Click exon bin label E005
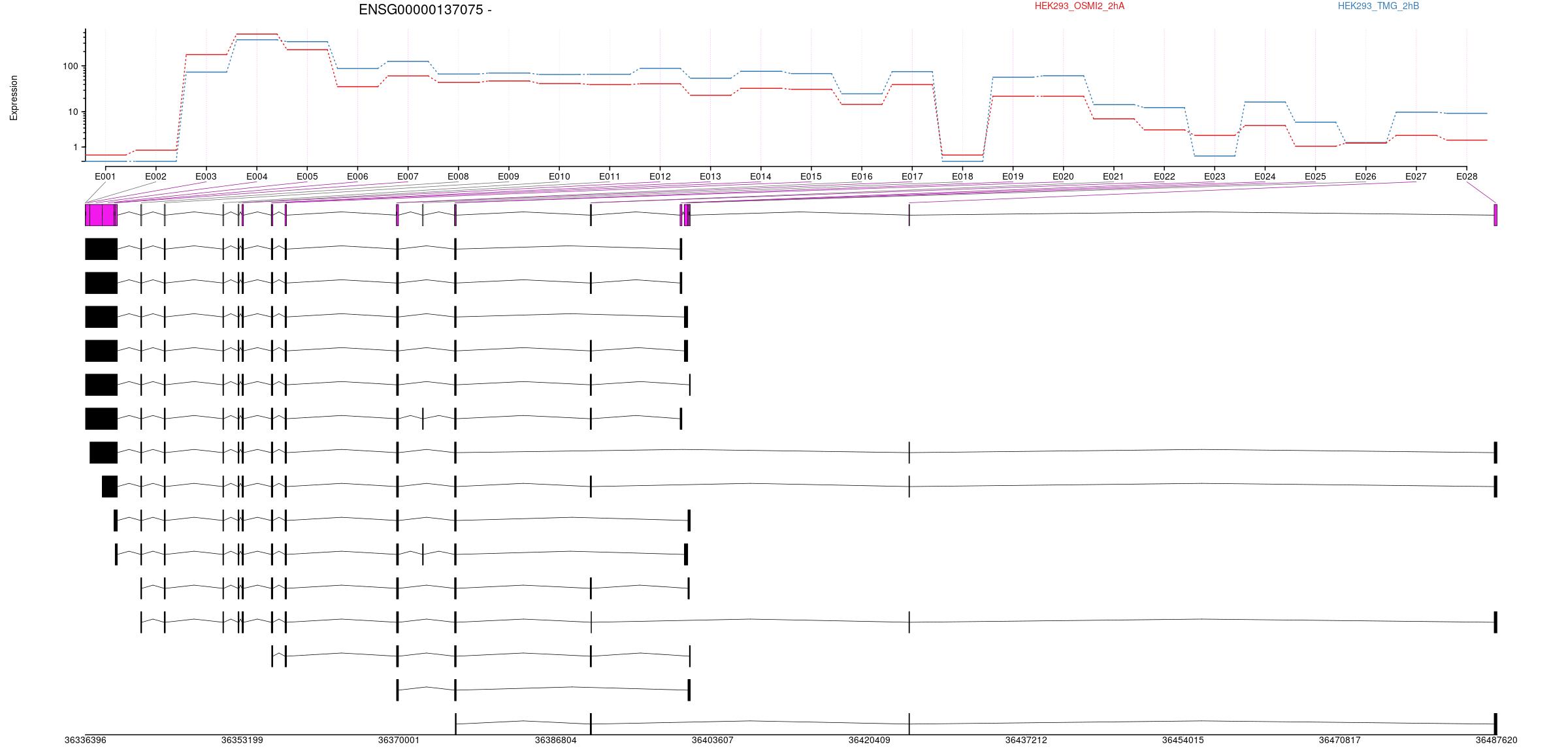Viewport: 1568px width, 751px height. [307, 176]
